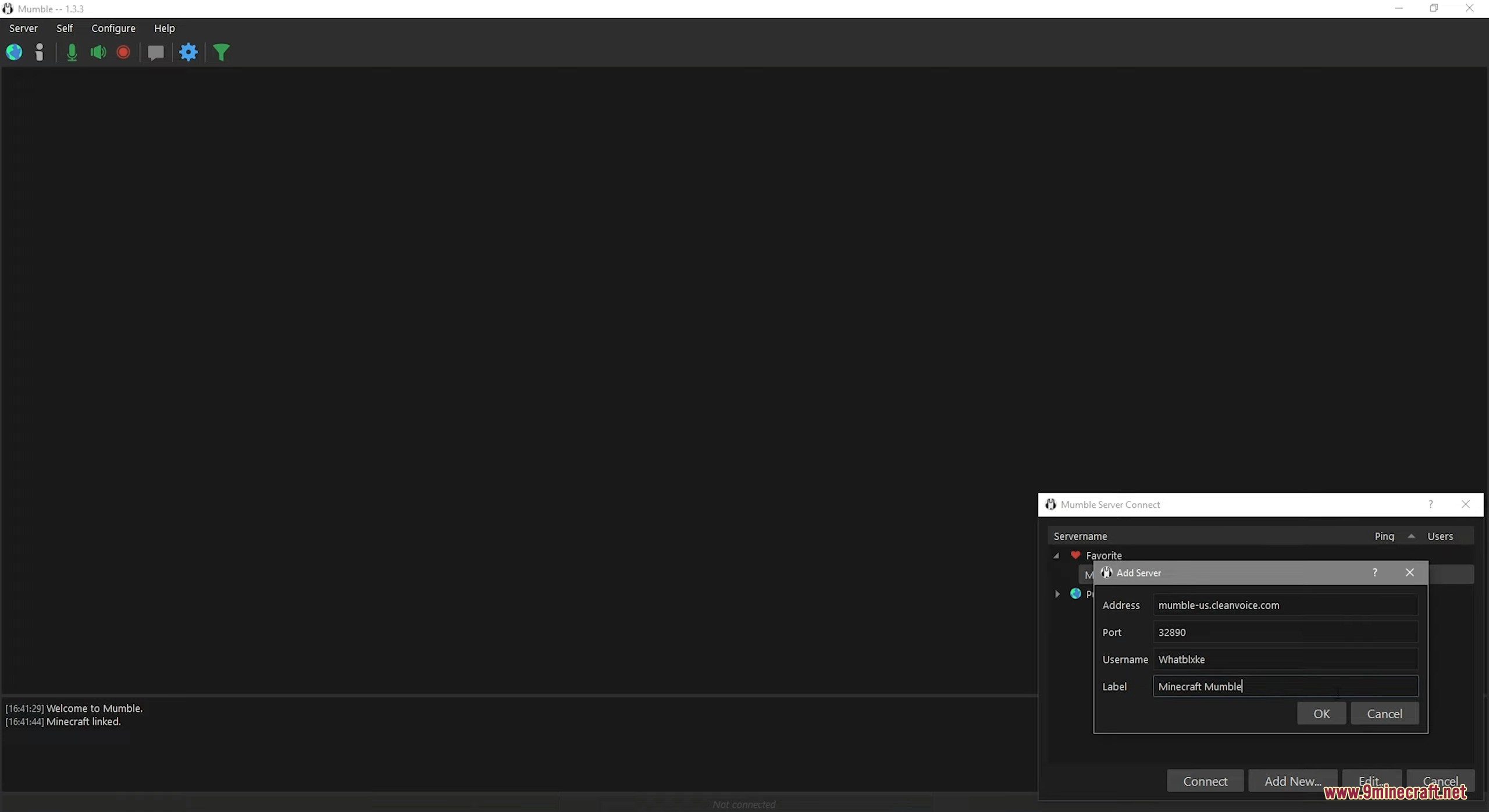Click the 'Welcome to Mumble.' log line
This screenshot has width=1489, height=812.
click(94, 708)
